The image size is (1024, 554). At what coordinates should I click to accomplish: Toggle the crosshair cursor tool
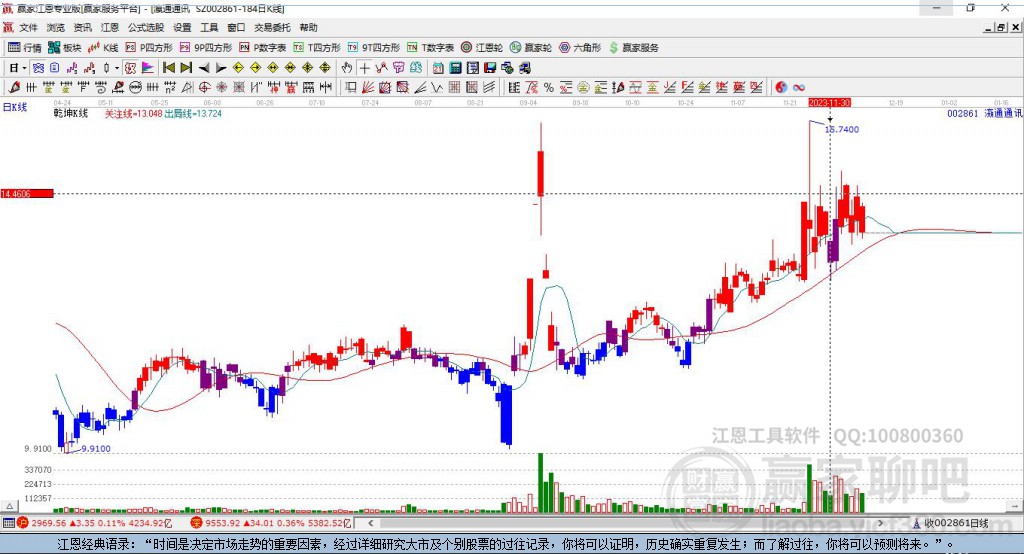364,68
